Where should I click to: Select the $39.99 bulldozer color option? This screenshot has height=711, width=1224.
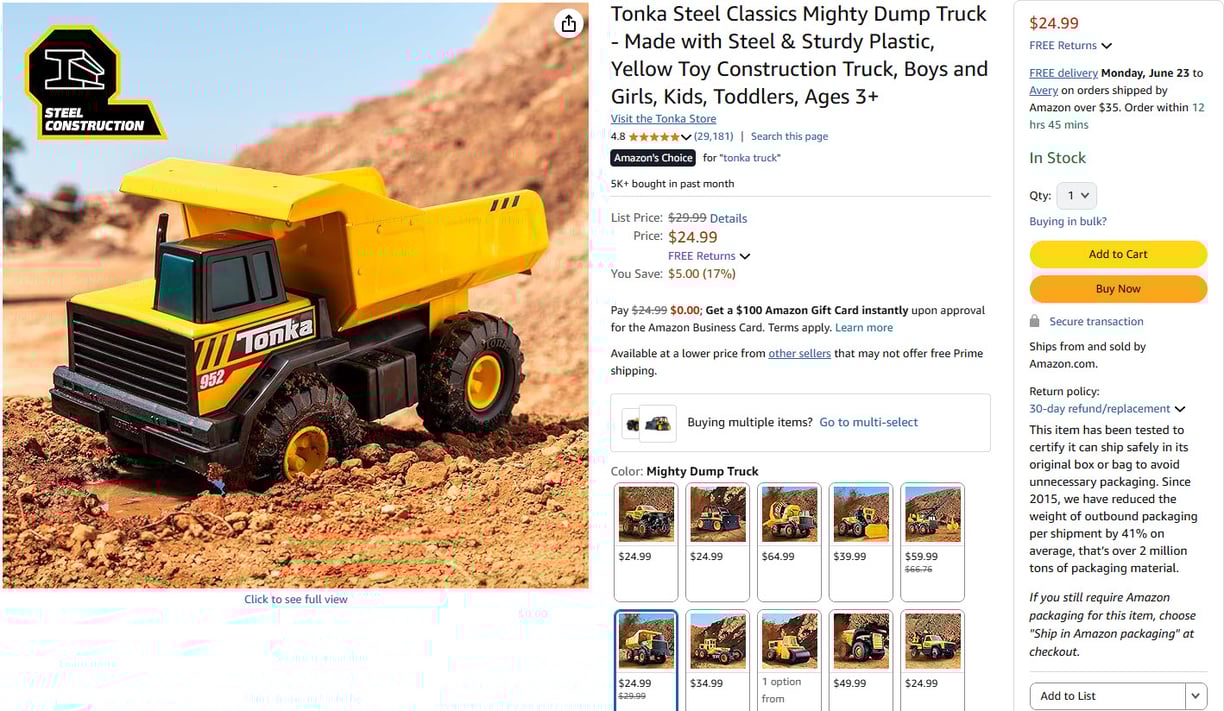point(861,542)
